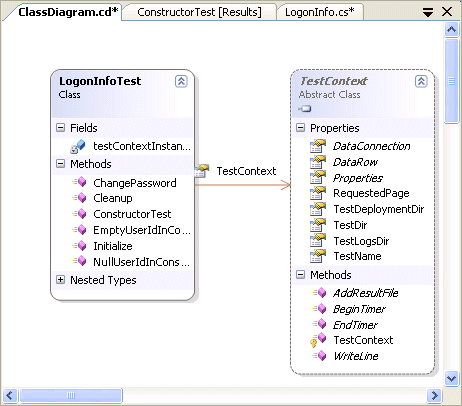Click the BeginTimer method icon
Viewport: 462px width, 406px height.
(x=319, y=309)
